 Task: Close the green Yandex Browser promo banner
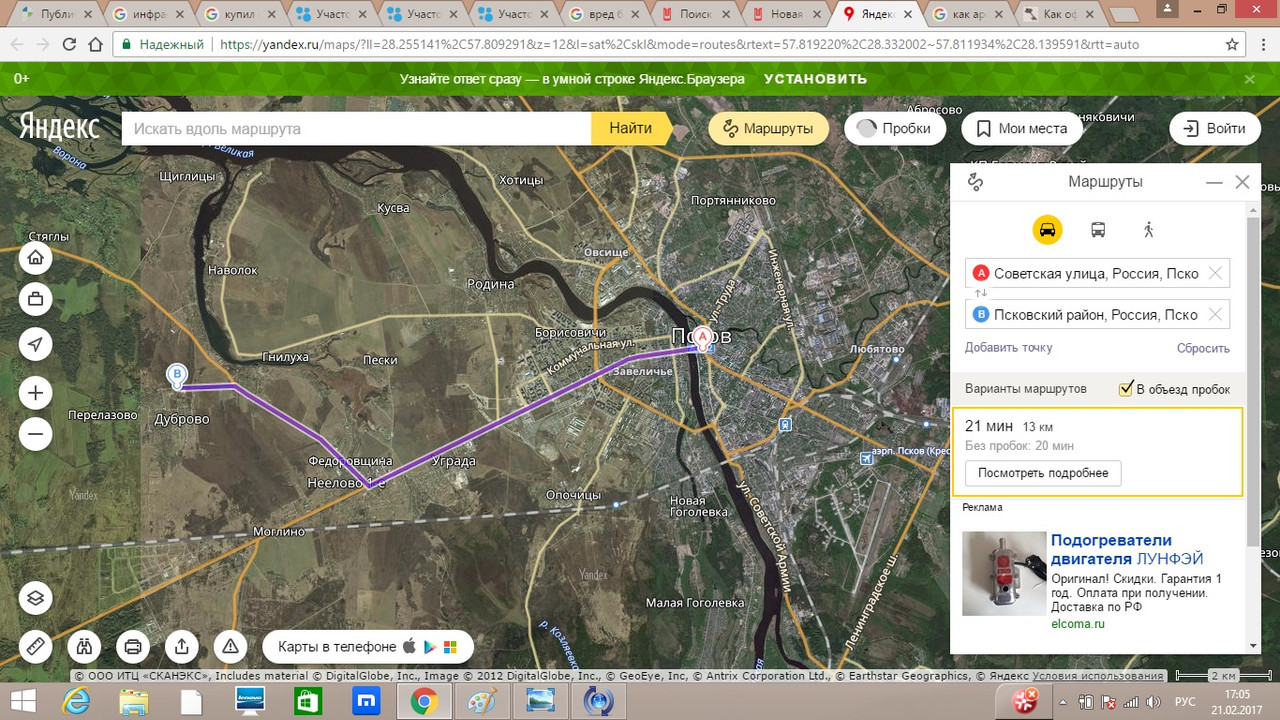1249,79
